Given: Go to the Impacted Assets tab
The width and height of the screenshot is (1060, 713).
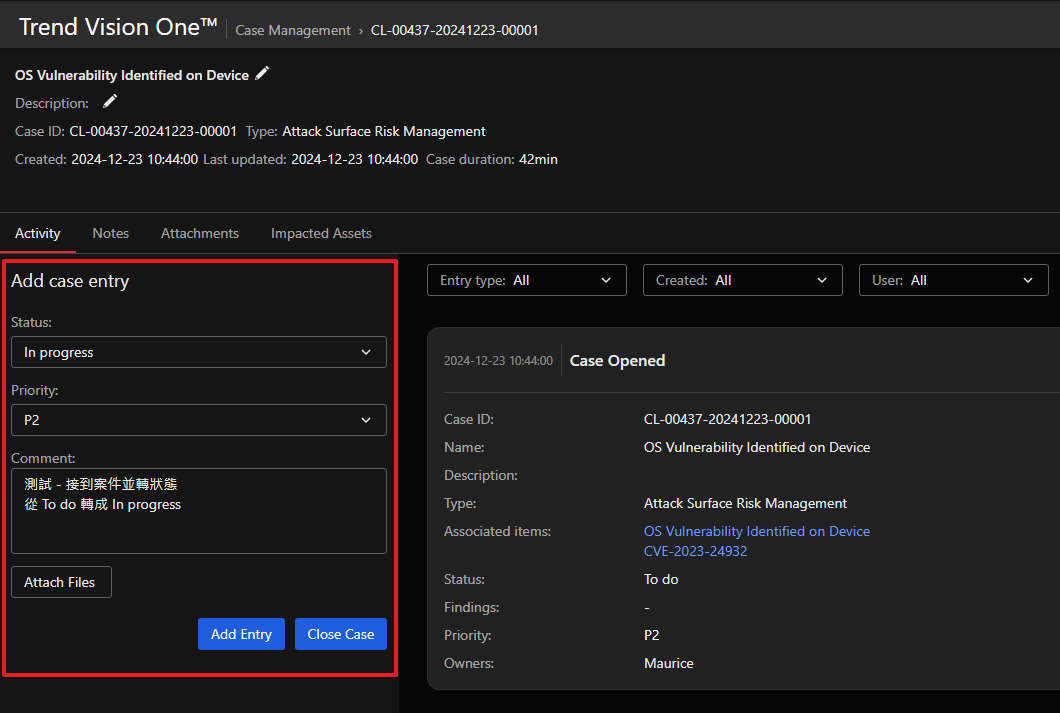Looking at the screenshot, I should pyautogui.click(x=321, y=233).
